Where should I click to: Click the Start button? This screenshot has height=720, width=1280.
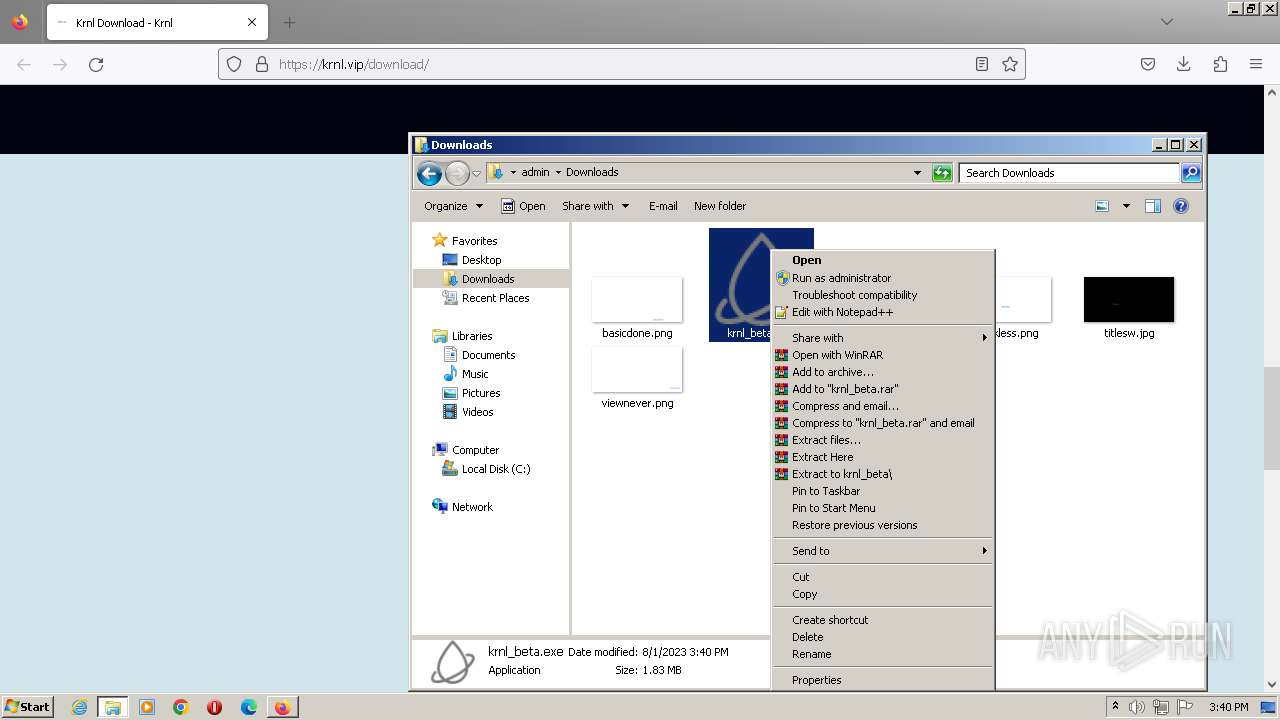click(x=28, y=707)
